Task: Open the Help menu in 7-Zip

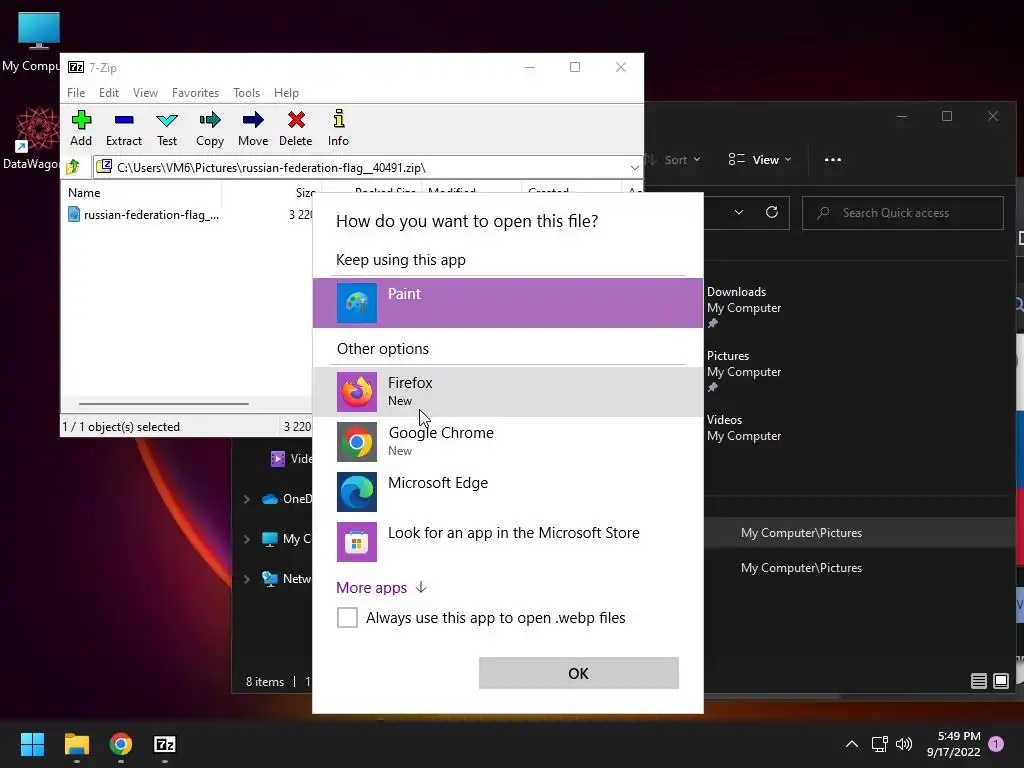Action: [x=286, y=93]
